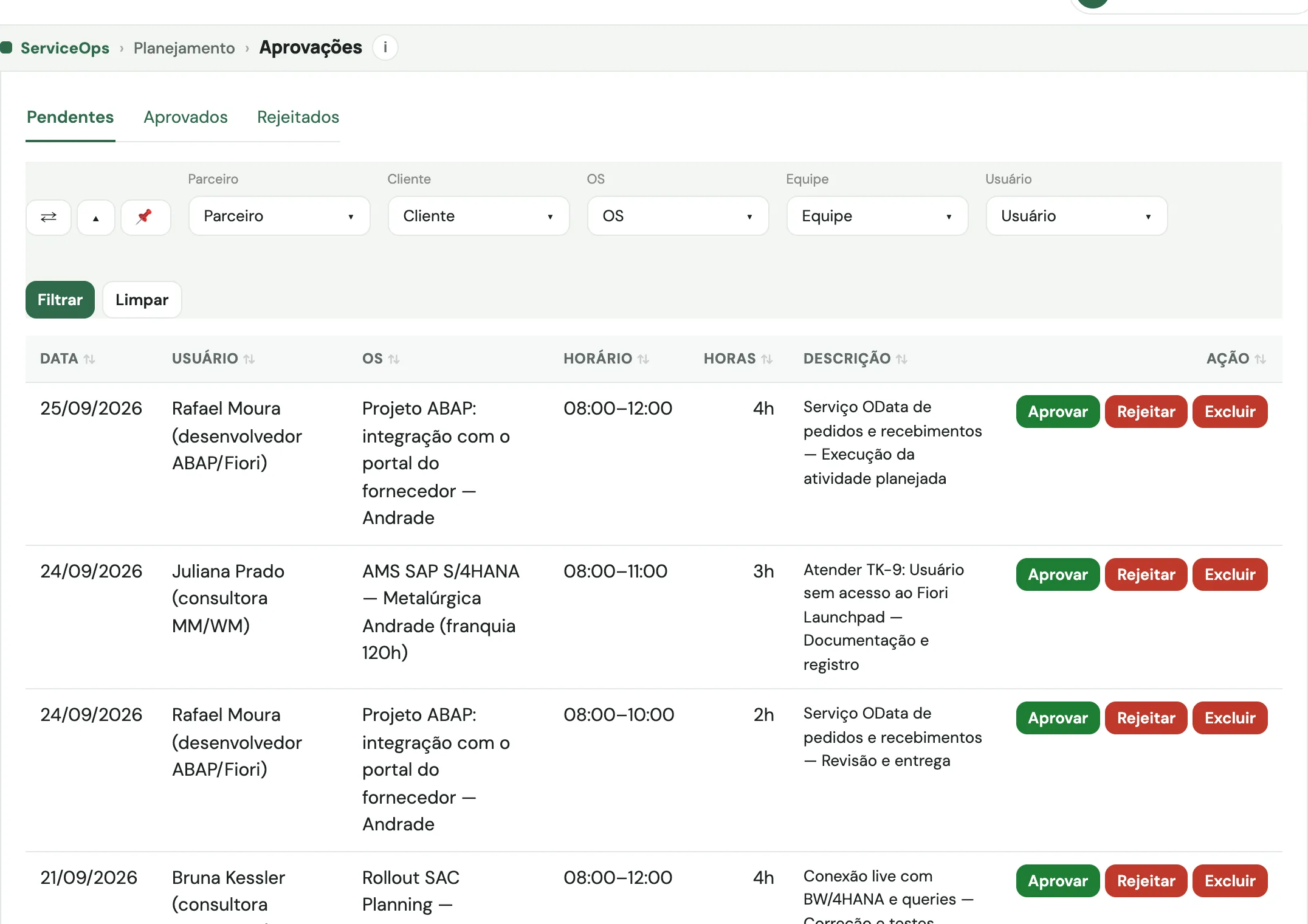
Task: Switch to the Aprovados tab
Action: click(186, 117)
